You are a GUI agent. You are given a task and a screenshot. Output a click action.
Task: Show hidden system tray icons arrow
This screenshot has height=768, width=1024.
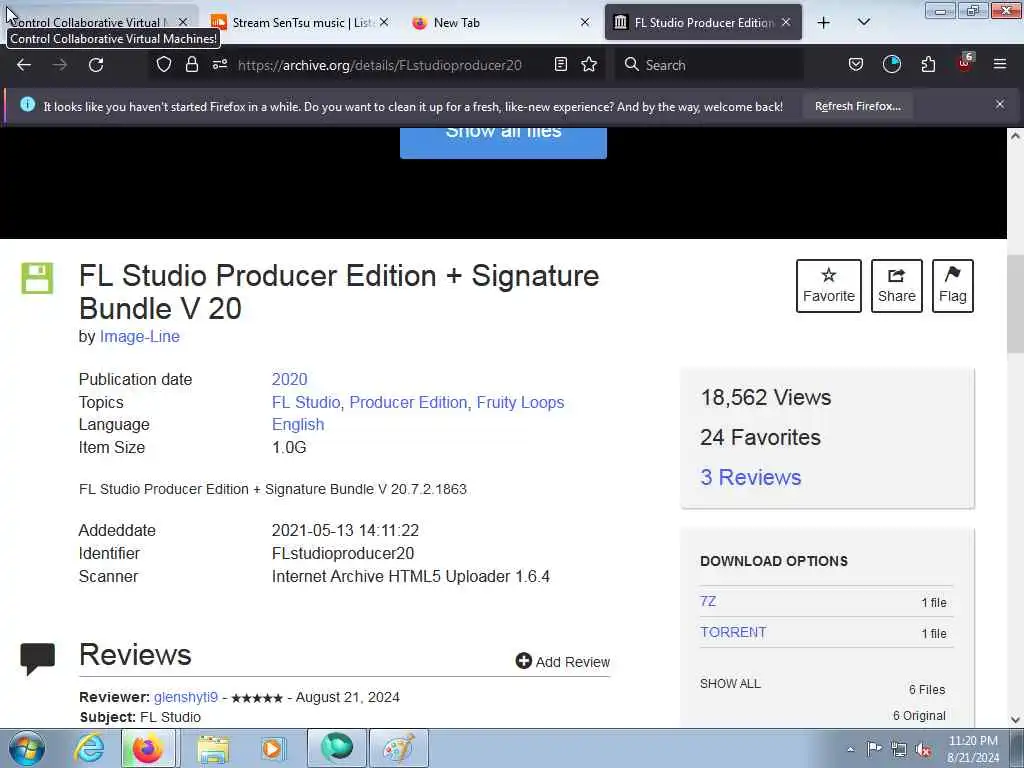850,750
